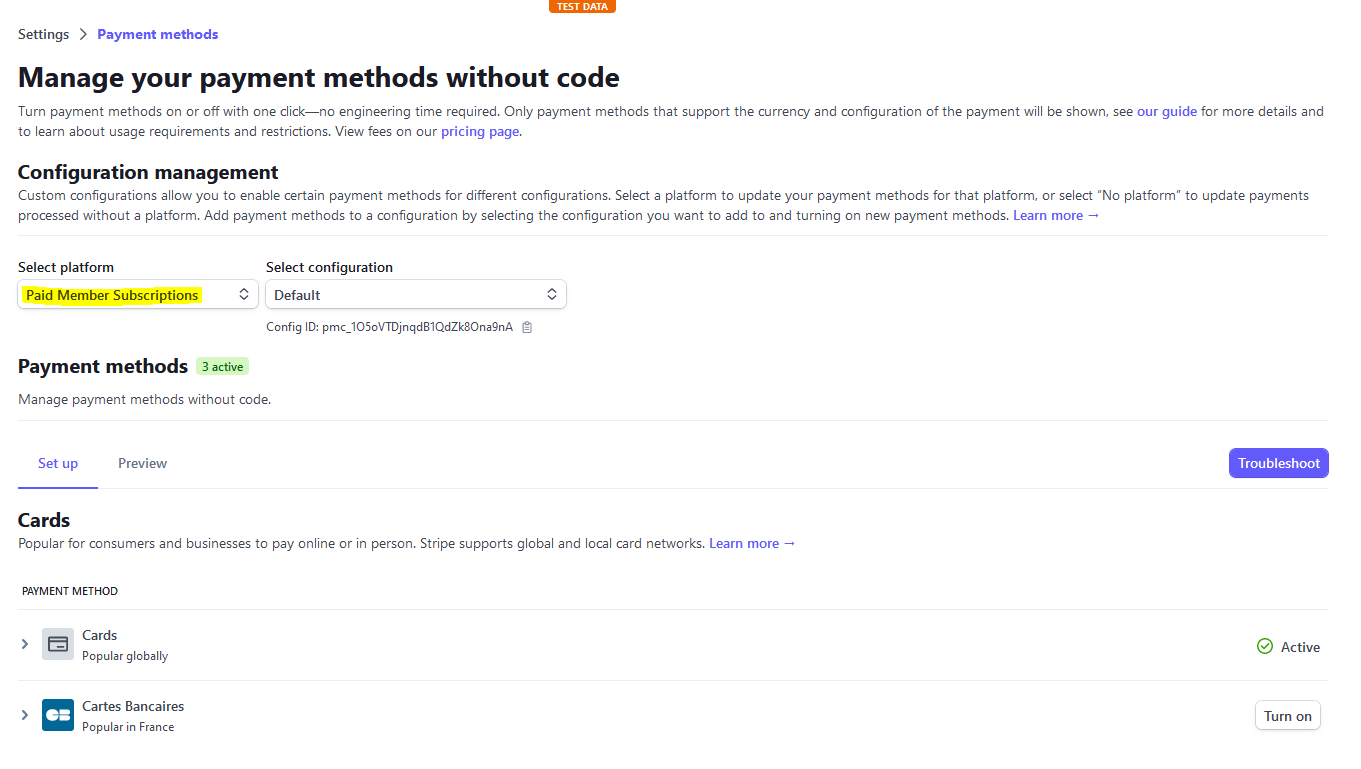Viewport: 1361px width, 769px height.
Task: Open the Select platform dropdown
Action: click(138, 295)
